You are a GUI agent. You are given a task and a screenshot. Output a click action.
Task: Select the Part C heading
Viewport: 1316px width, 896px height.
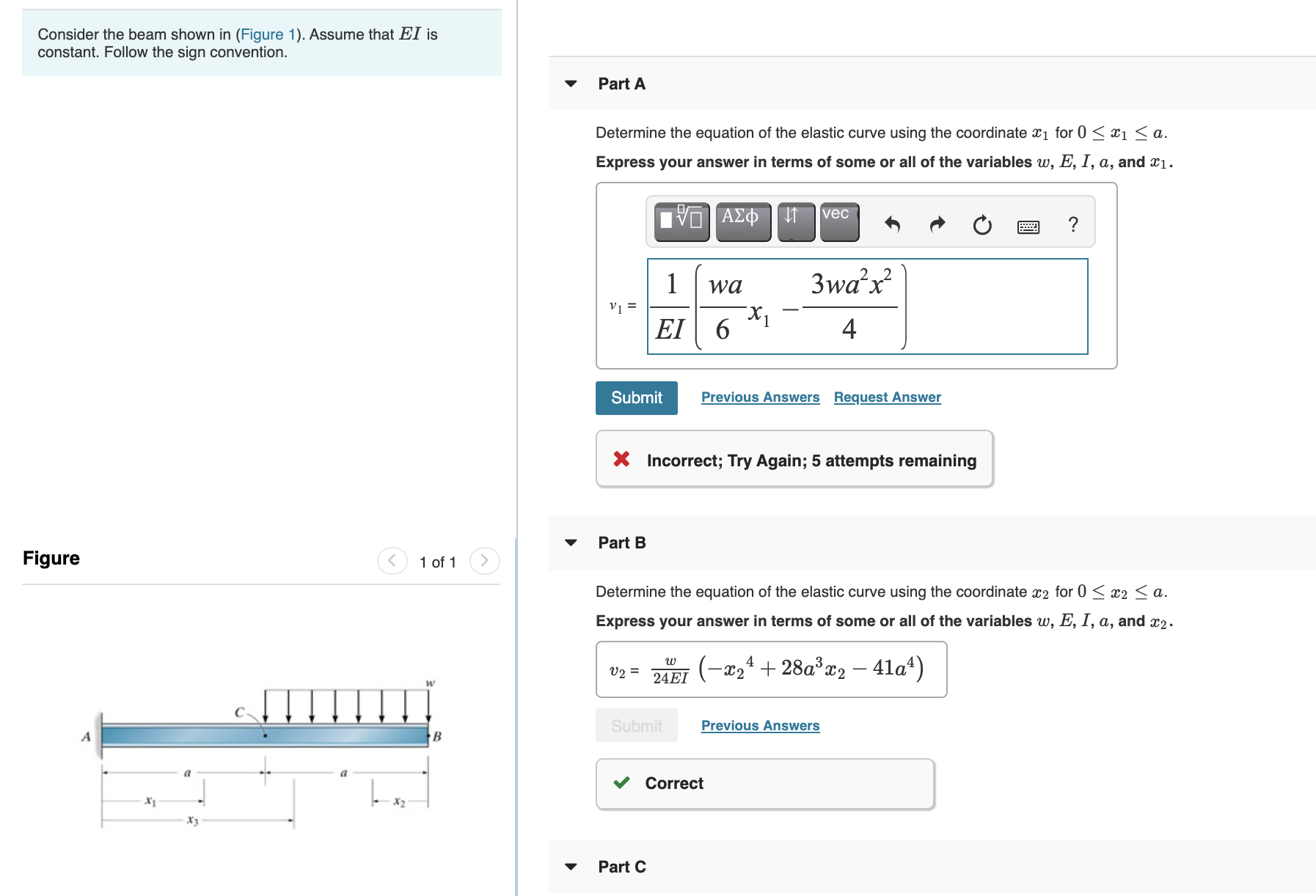(x=621, y=867)
